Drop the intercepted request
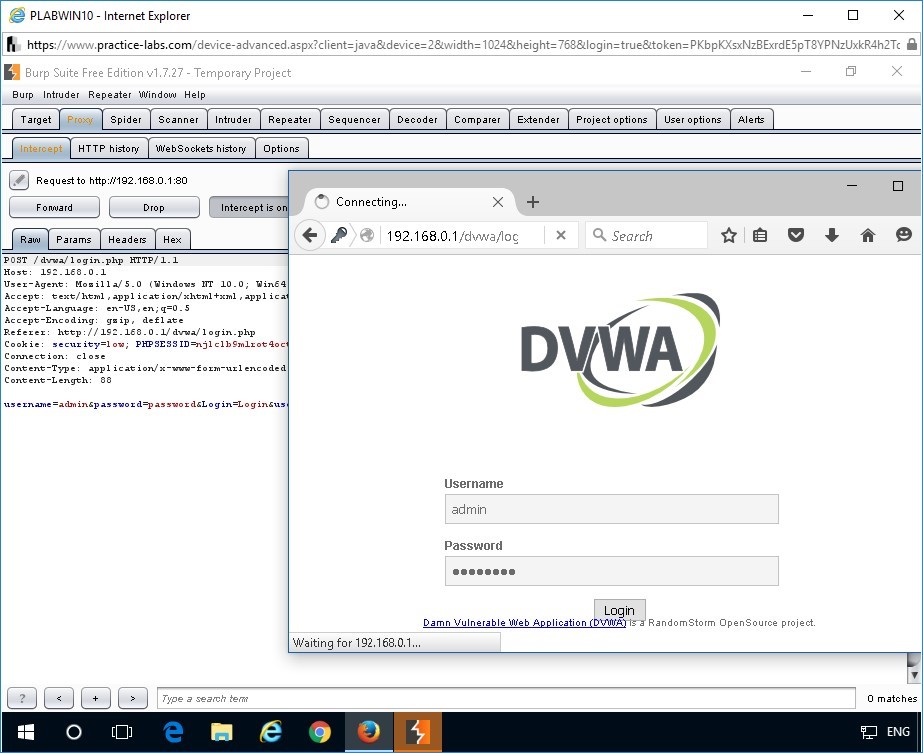Image resolution: width=923 pixels, height=753 pixels. pyautogui.click(x=154, y=208)
